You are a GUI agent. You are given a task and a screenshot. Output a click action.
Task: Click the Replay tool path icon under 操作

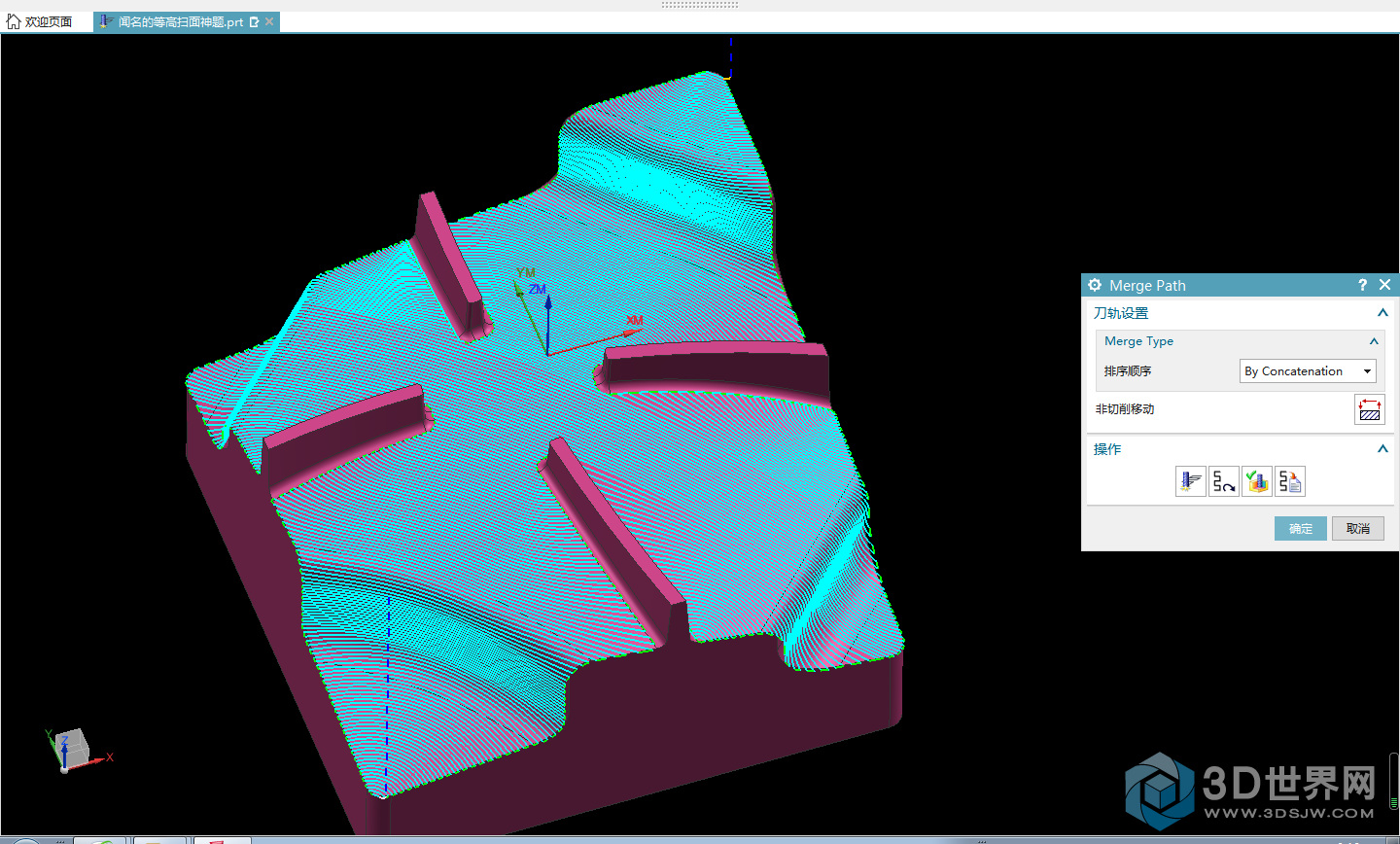[1224, 481]
